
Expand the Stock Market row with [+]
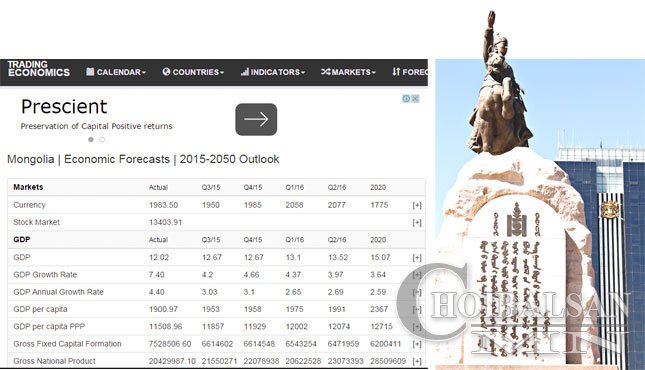417,223
